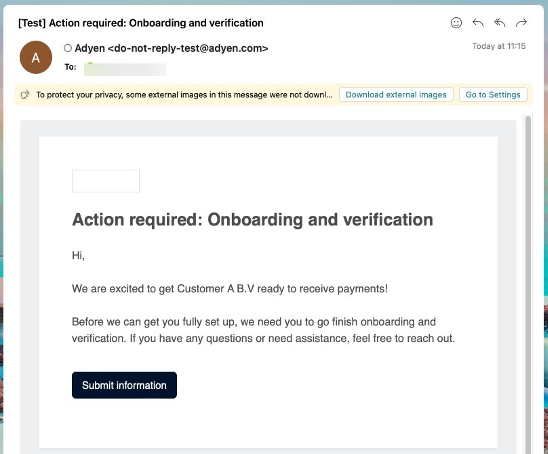Select the sender address do-not-reply-test@adyen.com
Screen dimensions: 548x454
188,48
